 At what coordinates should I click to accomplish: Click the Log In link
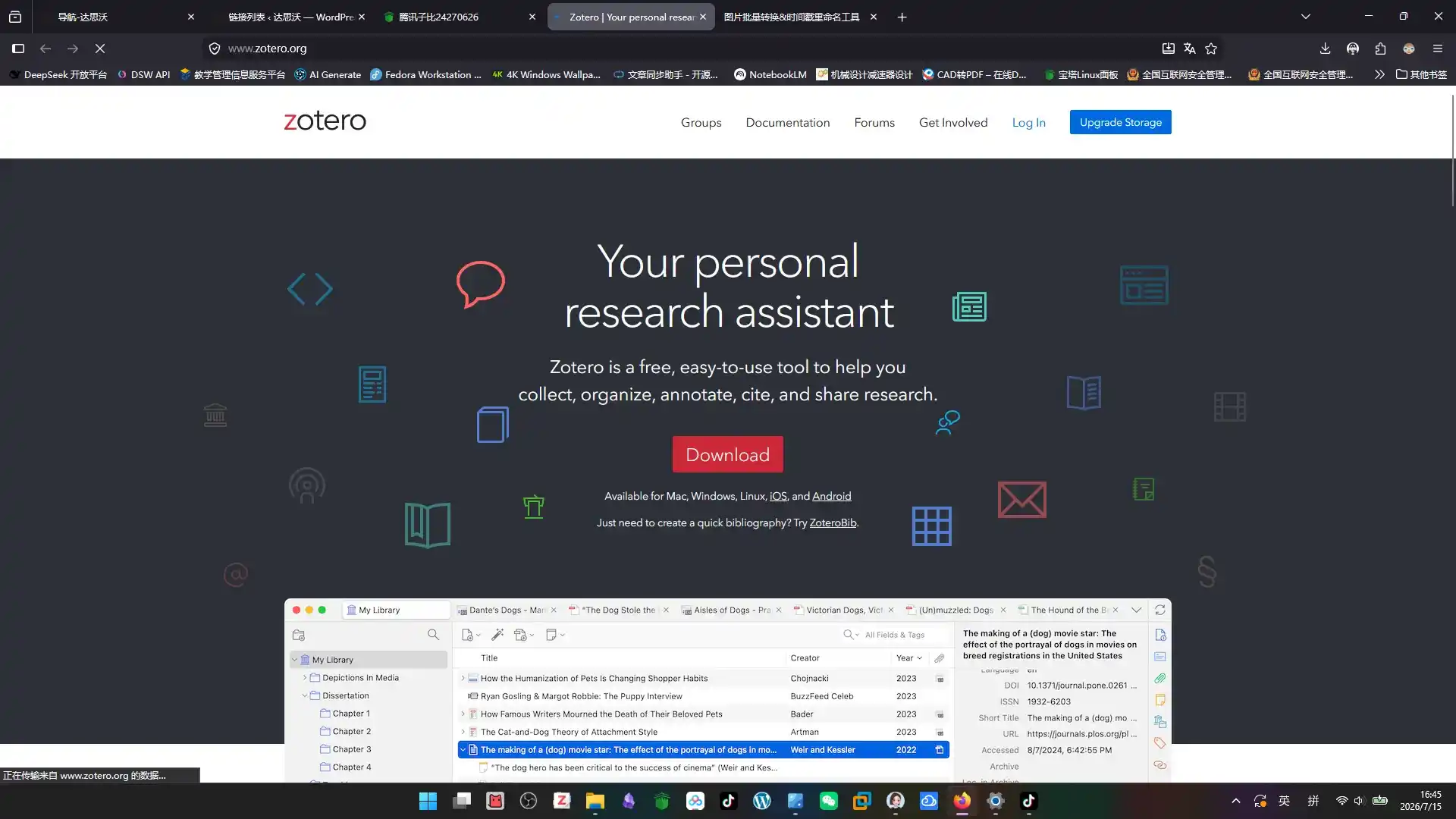(x=1028, y=123)
